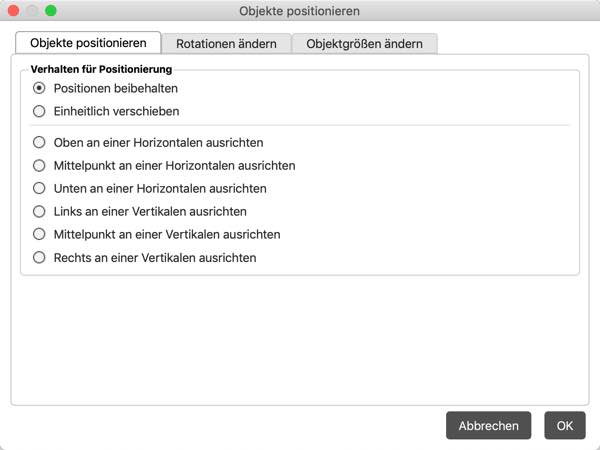
Task: Click the separator line below Einheitlich verschieben
Action: click(300, 126)
